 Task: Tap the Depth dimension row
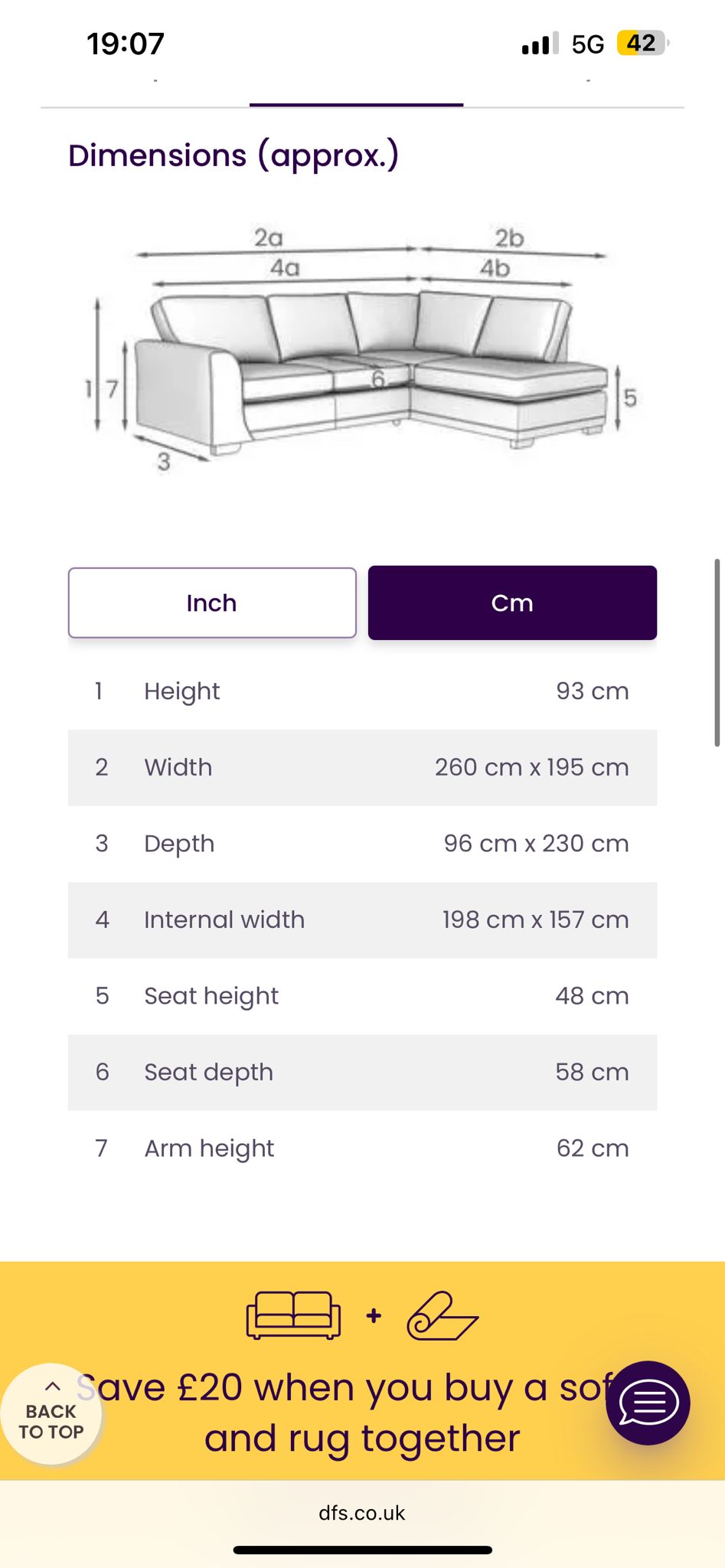pos(362,843)
